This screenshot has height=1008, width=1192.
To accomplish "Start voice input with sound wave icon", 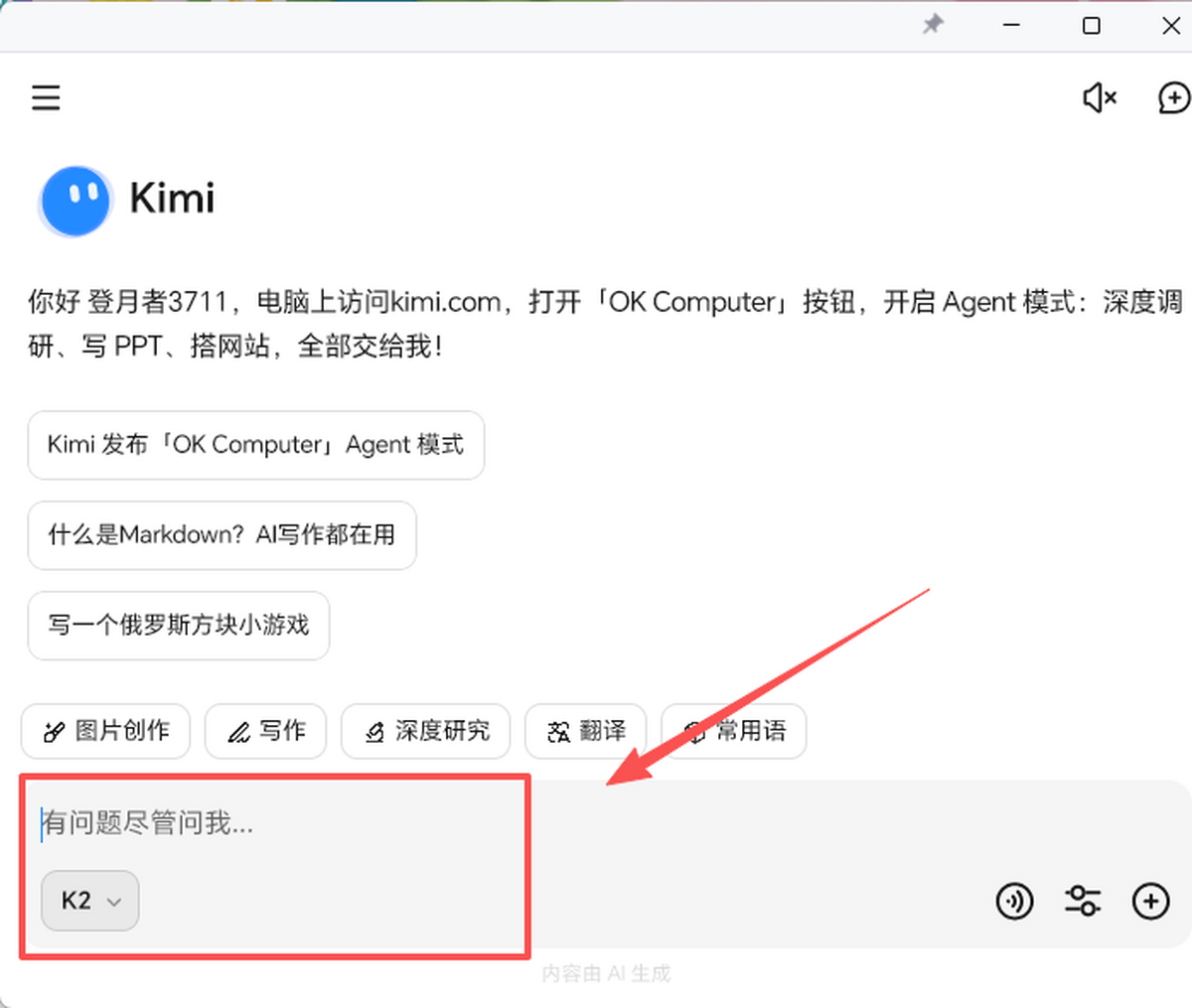I will point(1014,902).
